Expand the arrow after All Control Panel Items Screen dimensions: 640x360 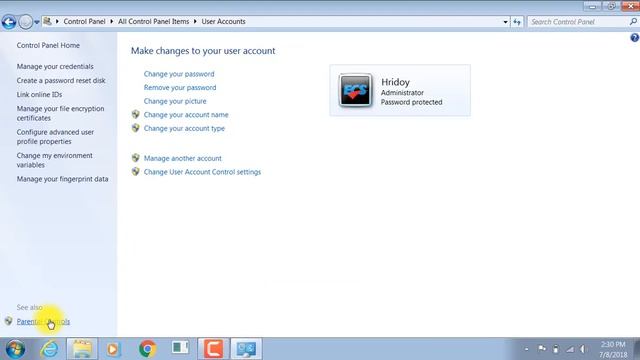click(195, 22)
